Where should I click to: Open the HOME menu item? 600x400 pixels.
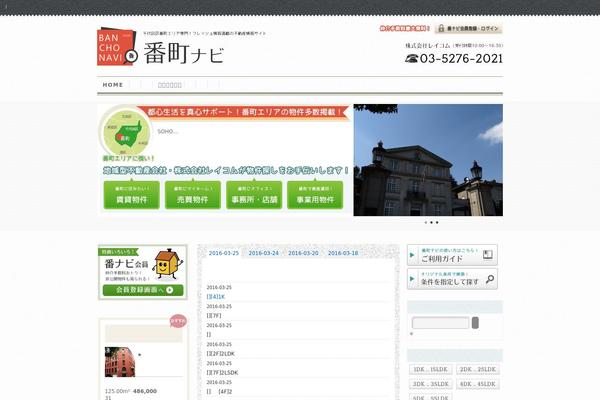(113, 85)
